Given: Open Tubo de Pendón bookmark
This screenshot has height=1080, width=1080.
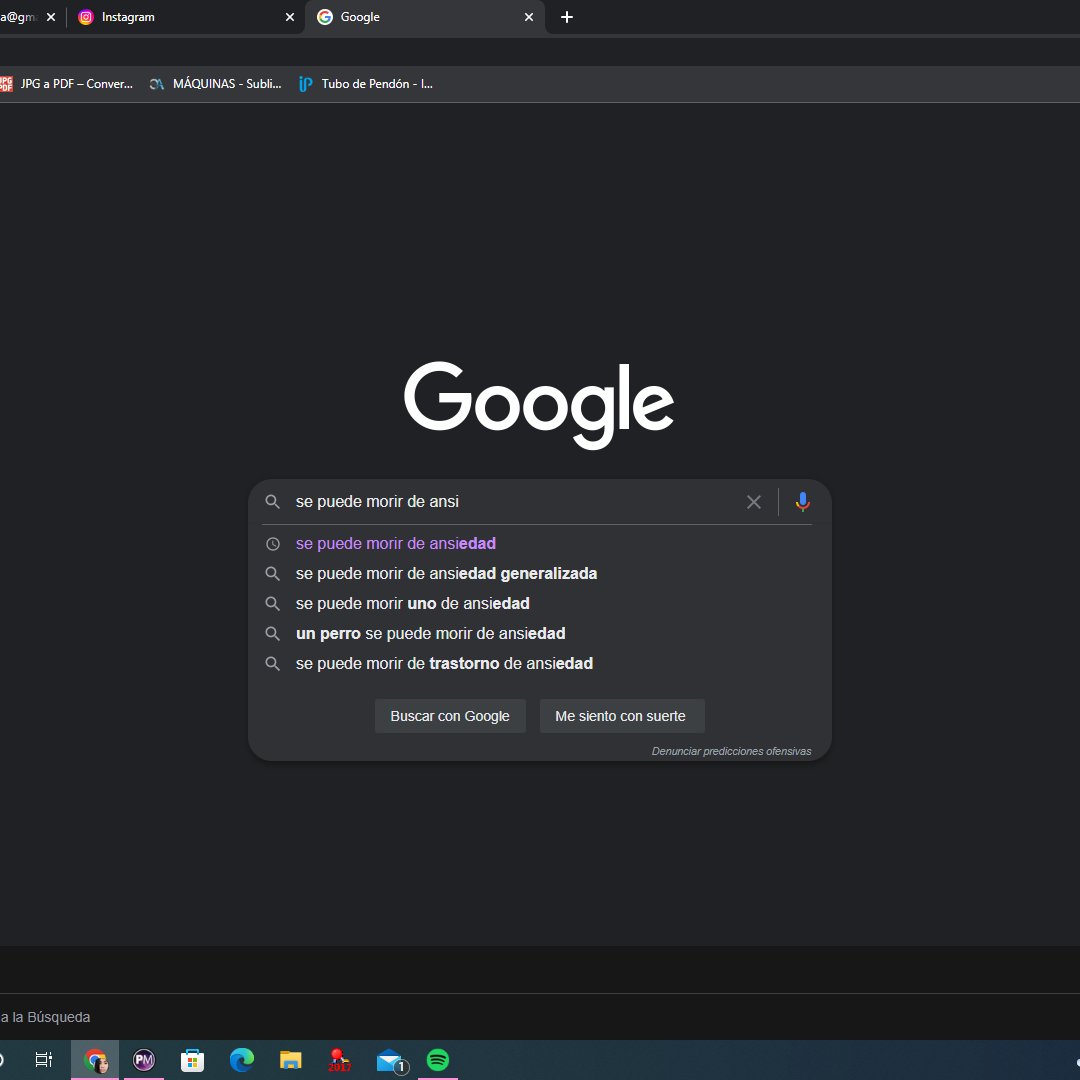Looking at the screenshot, I should (366, 84).
